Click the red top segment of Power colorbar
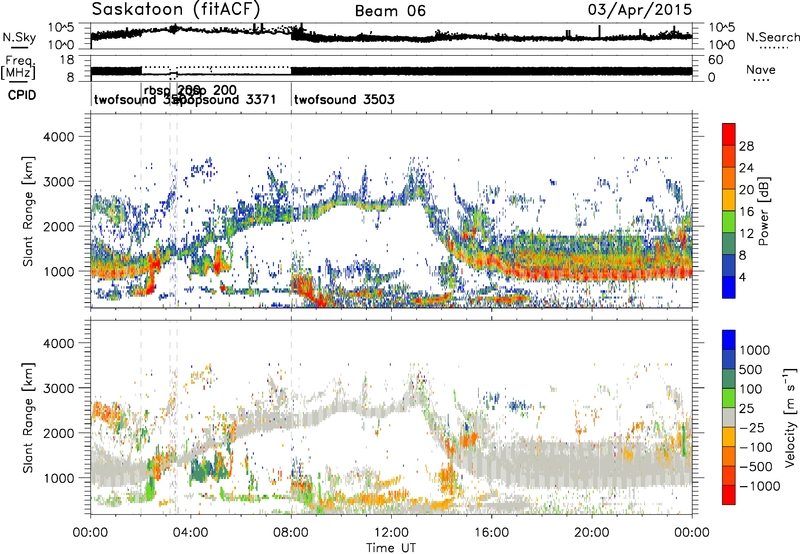 tap(729, 134)
